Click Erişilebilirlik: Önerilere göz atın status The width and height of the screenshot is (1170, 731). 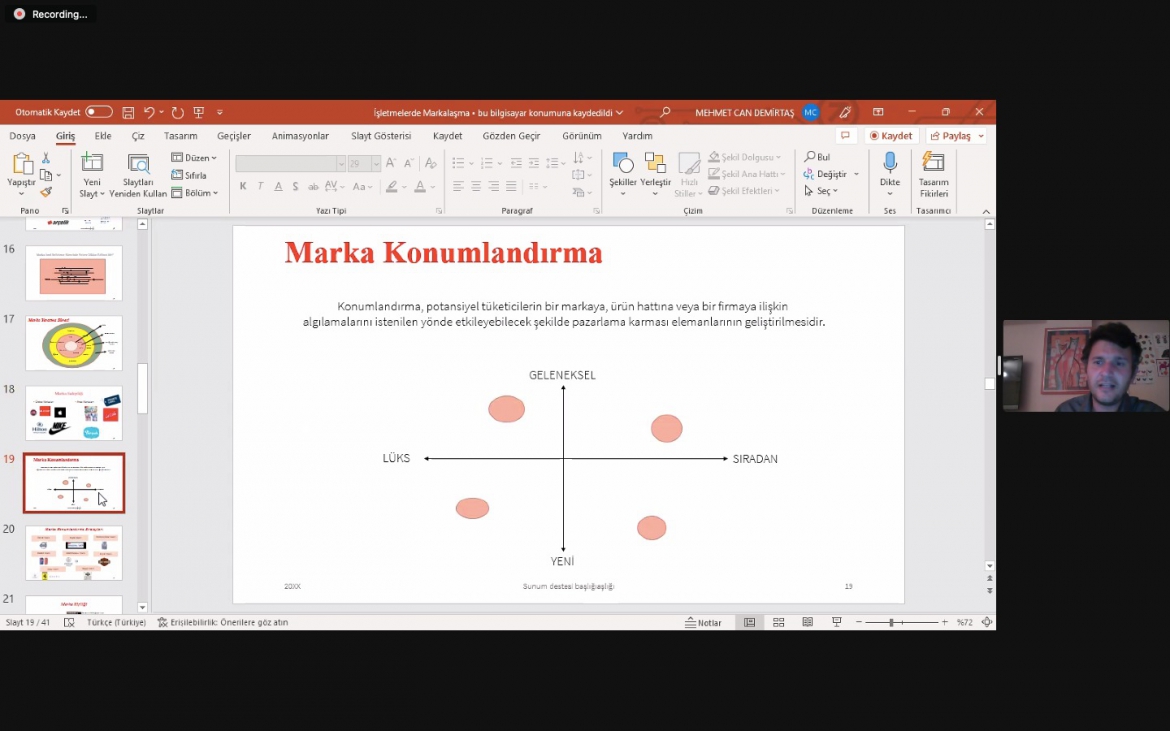click(x=222, y=622)
